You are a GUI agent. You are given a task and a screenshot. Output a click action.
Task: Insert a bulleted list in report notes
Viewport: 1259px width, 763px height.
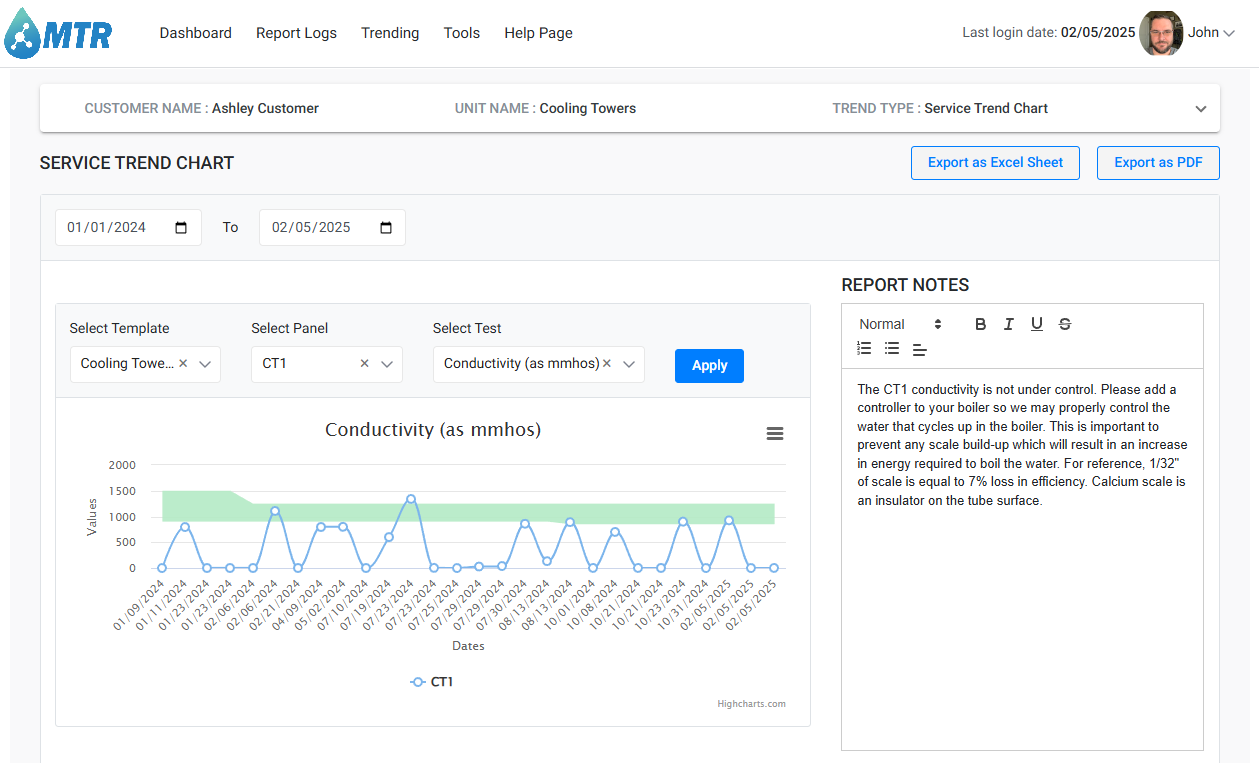coord(892,348)
